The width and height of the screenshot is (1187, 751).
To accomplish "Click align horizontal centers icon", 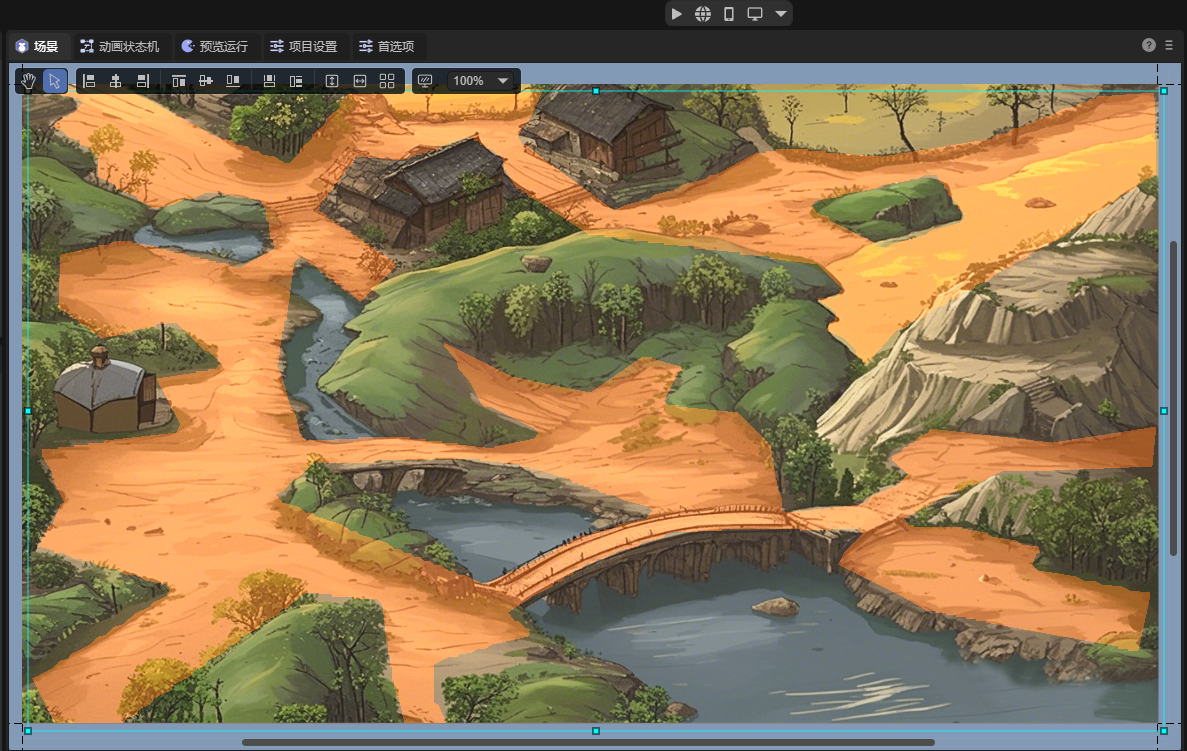I will [116, 81].
